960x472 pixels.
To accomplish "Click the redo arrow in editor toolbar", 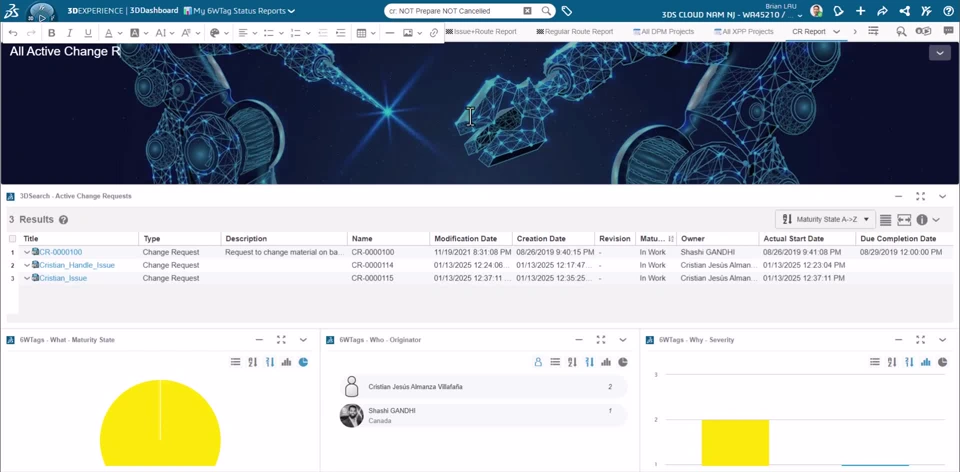I will click(31, 33).
